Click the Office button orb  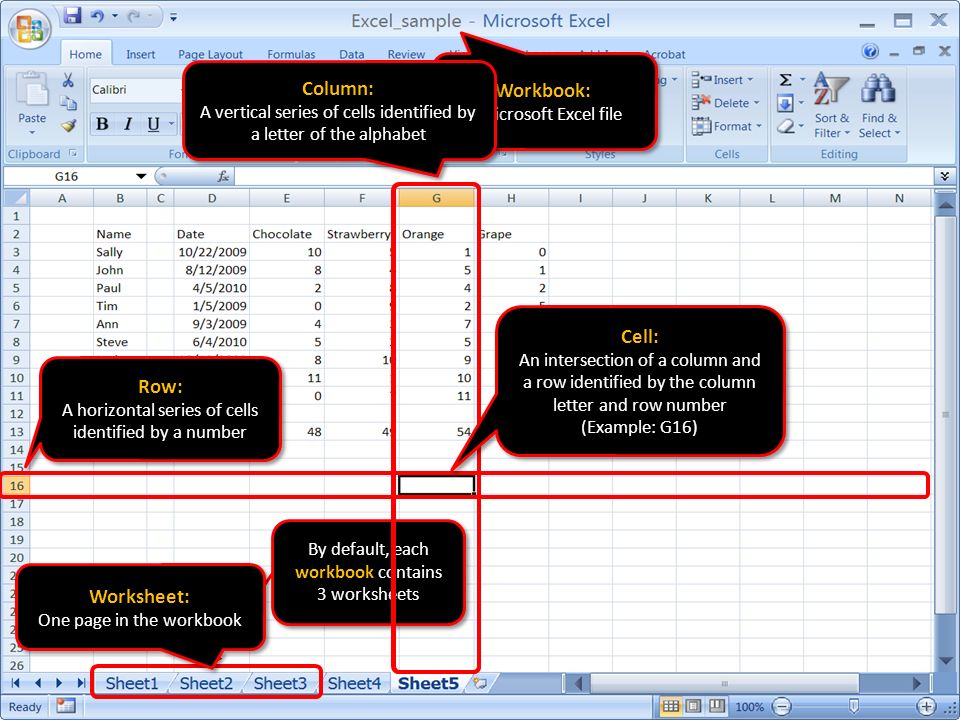click(x=29, y=28)
